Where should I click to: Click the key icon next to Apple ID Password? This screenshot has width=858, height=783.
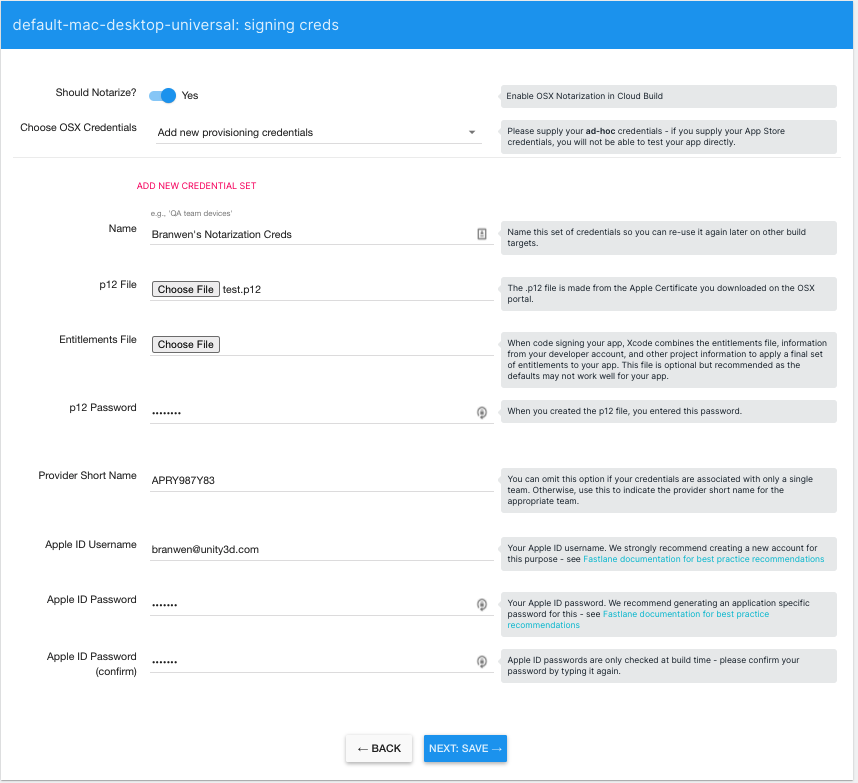point(481,605)
